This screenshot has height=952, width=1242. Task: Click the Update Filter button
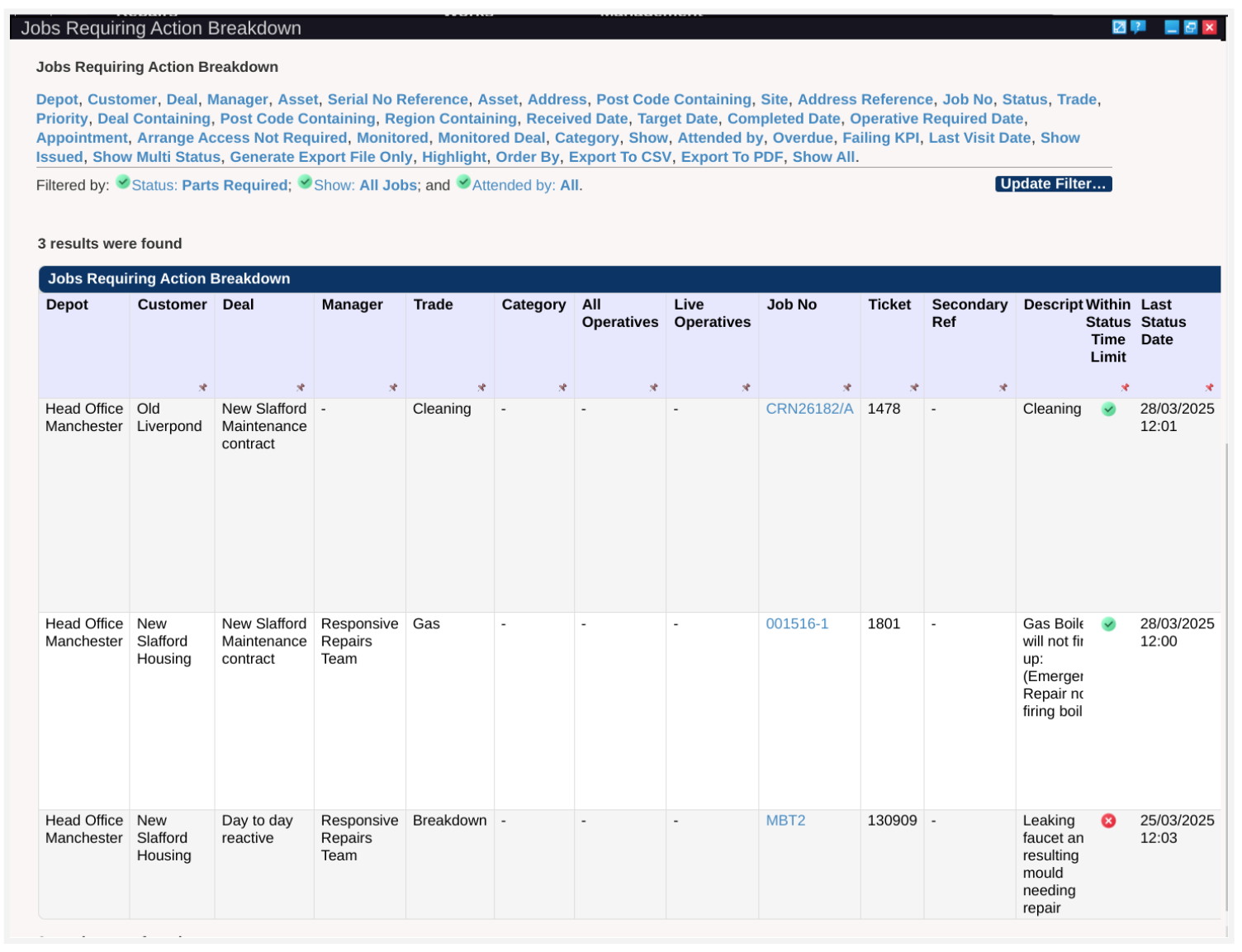(x=1053, y=184)
